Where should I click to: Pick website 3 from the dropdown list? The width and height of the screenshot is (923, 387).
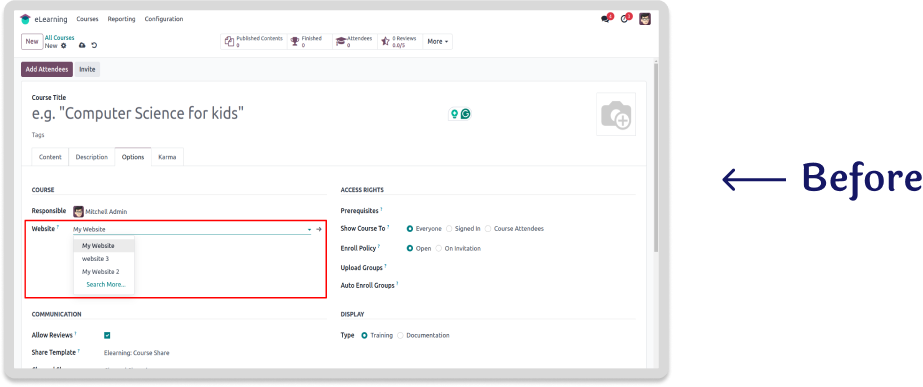95,259
